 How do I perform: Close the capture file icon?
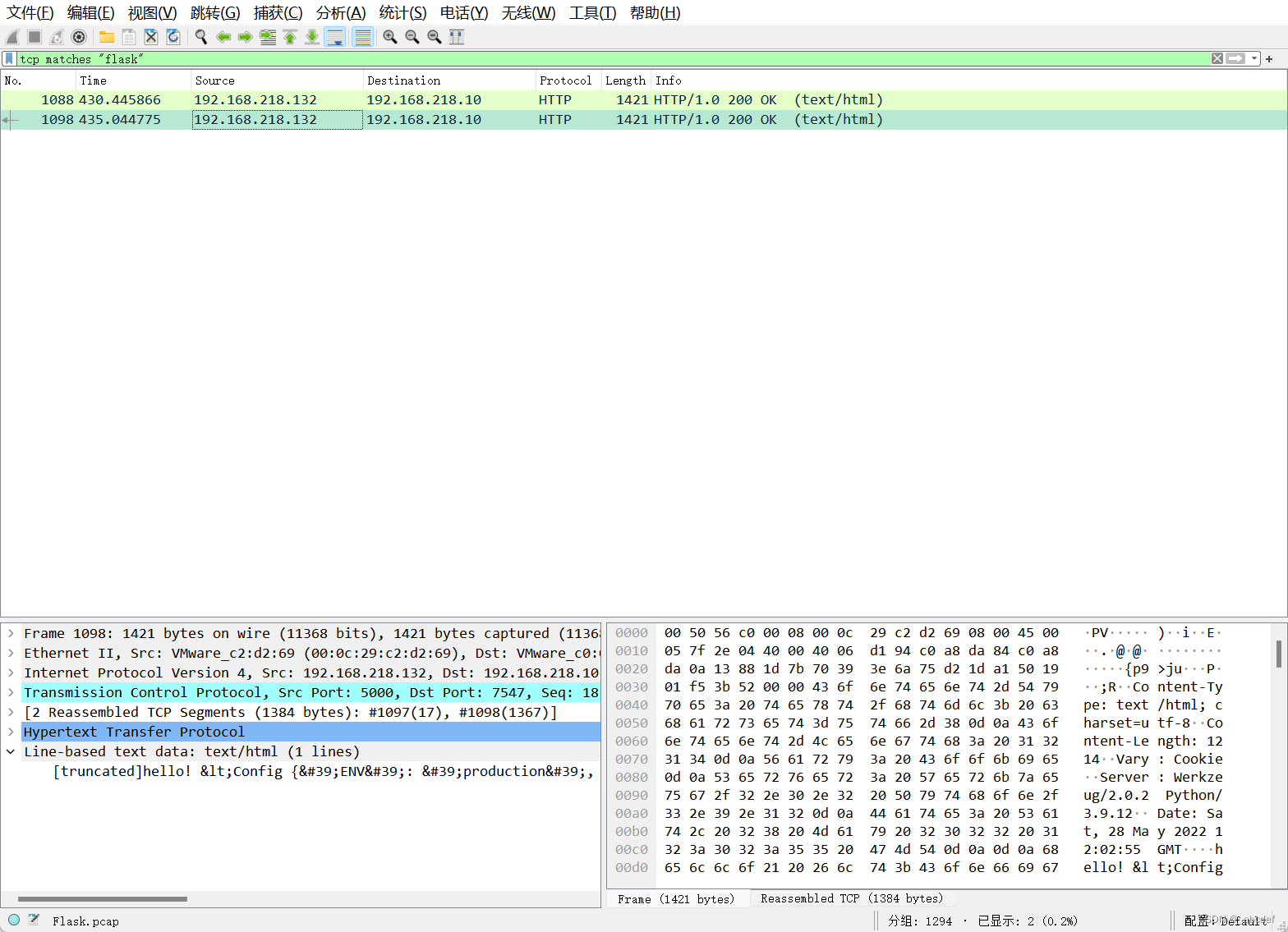click(151, 37)
